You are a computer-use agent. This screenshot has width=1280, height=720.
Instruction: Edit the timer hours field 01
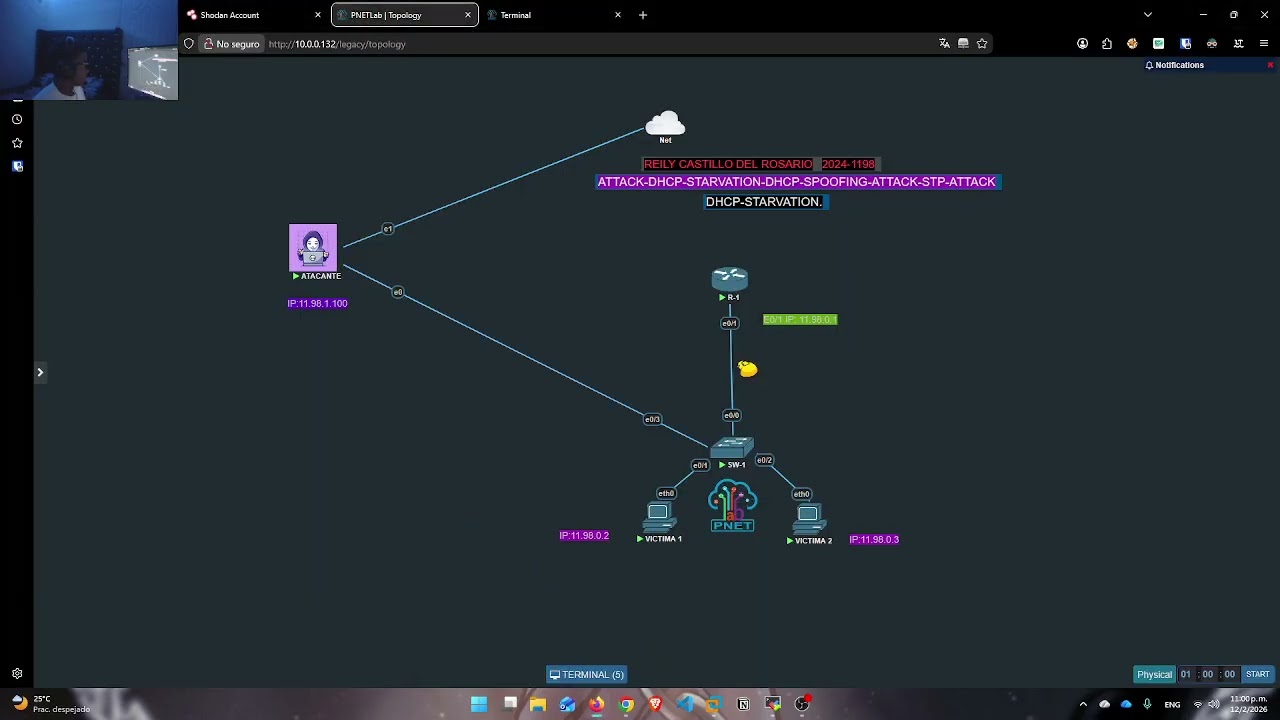pyautogui.click(x=1186, y=674)
